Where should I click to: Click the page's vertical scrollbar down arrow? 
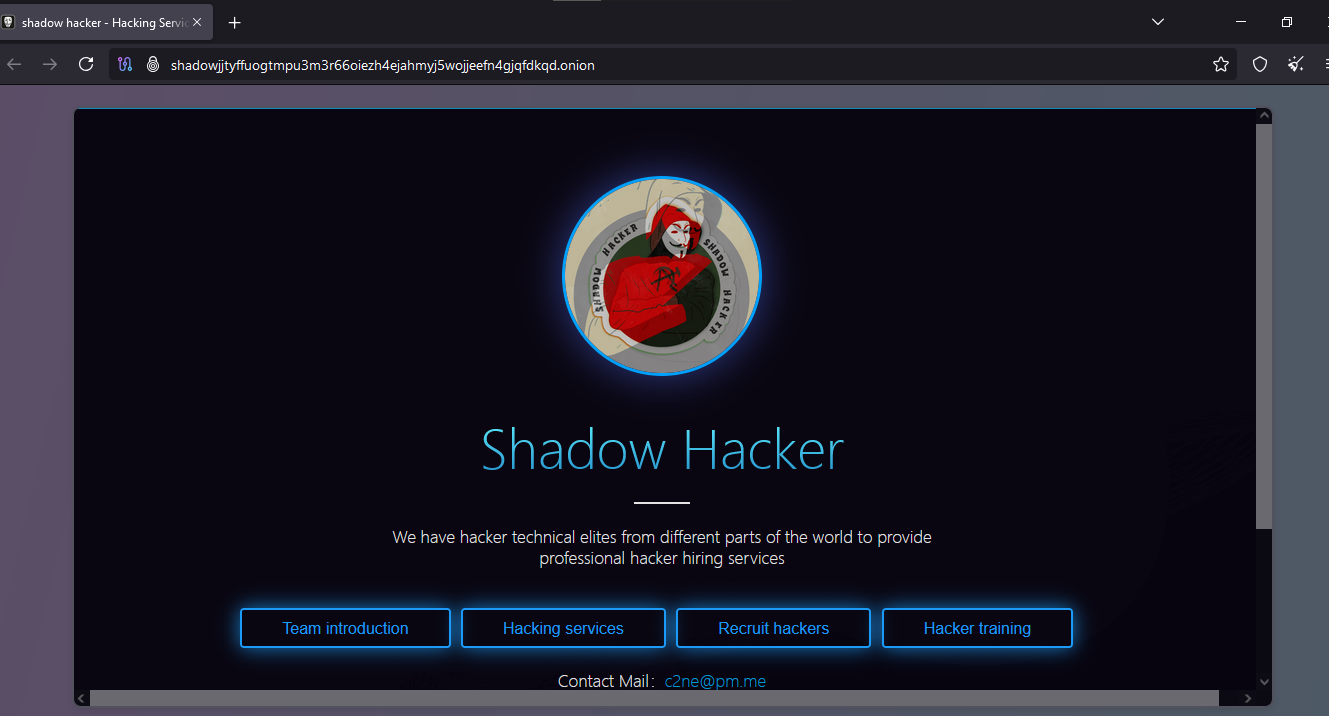tap(1264, 682)
